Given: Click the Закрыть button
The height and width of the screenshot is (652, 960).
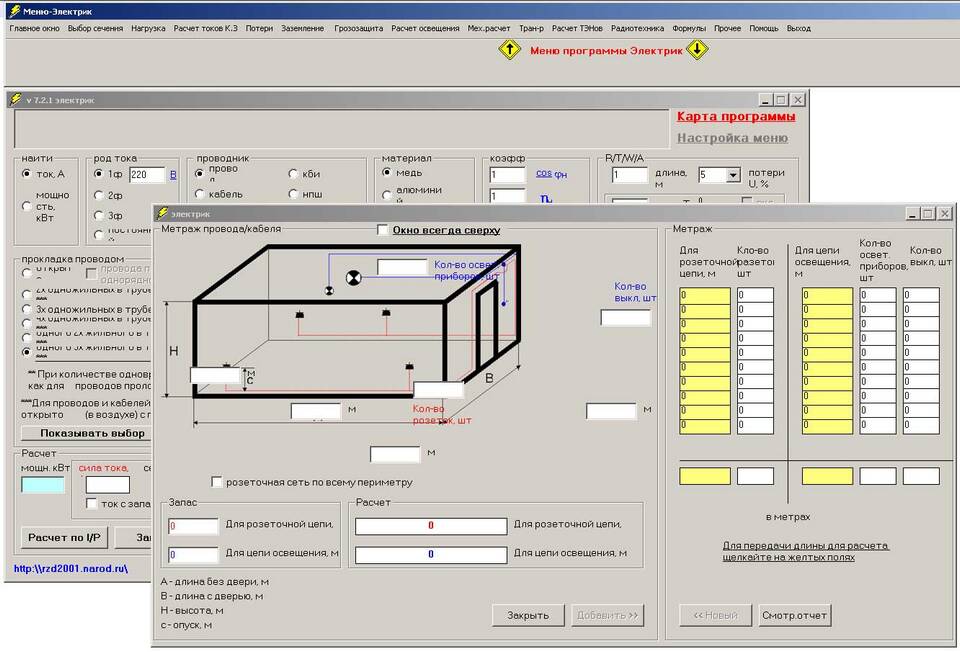Looking at the screenshot, I should (528, 615).
